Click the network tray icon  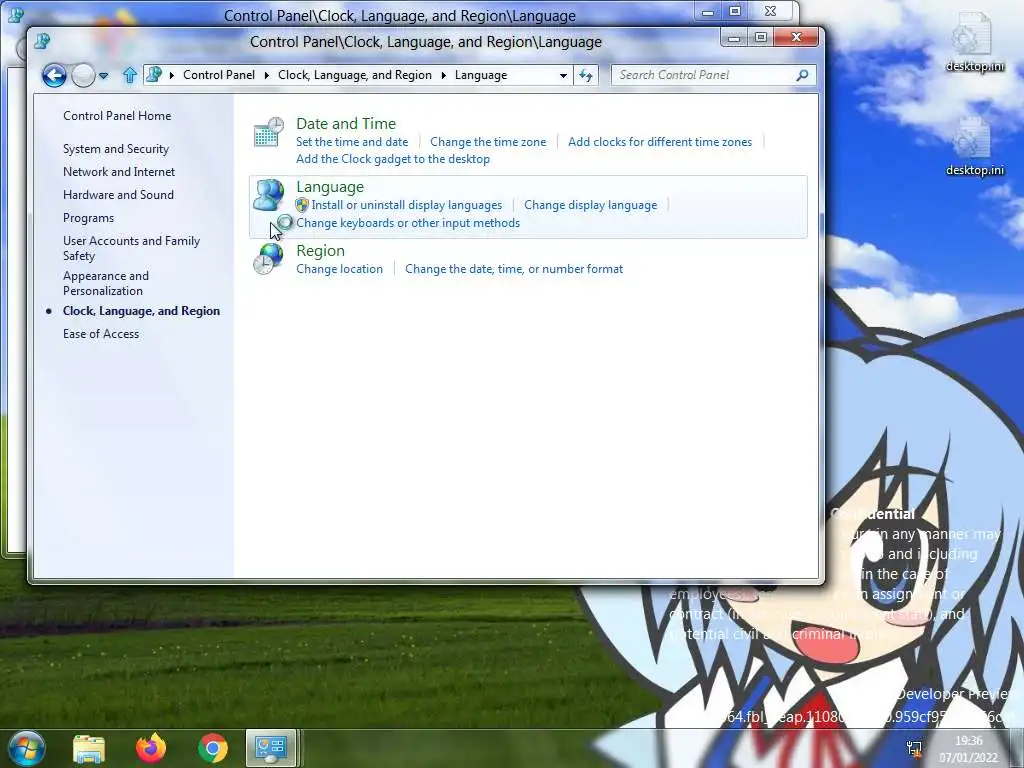click(914, 749)
